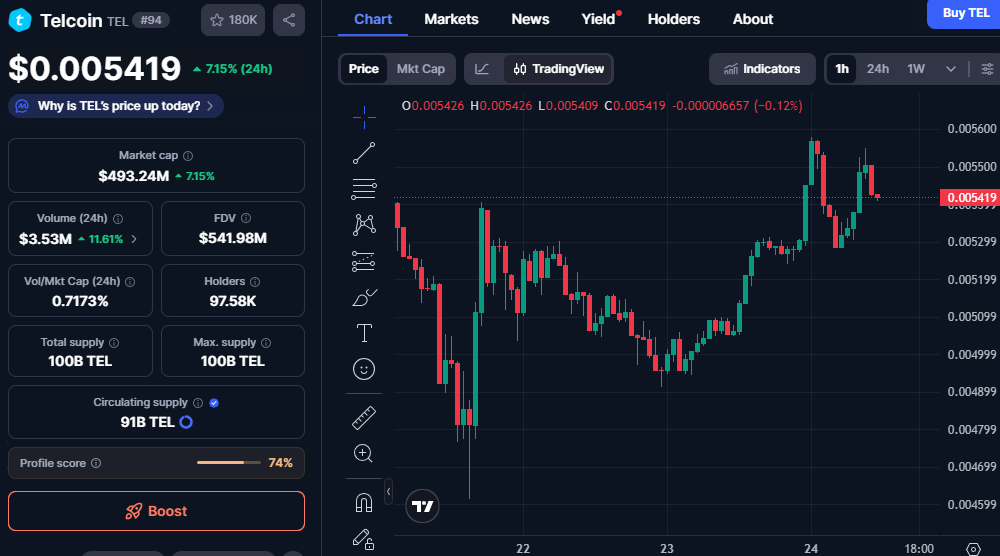This screenshot has width=1000, height=556.
Task: Open the emoji icons tool
Action: tap(365, 369)
